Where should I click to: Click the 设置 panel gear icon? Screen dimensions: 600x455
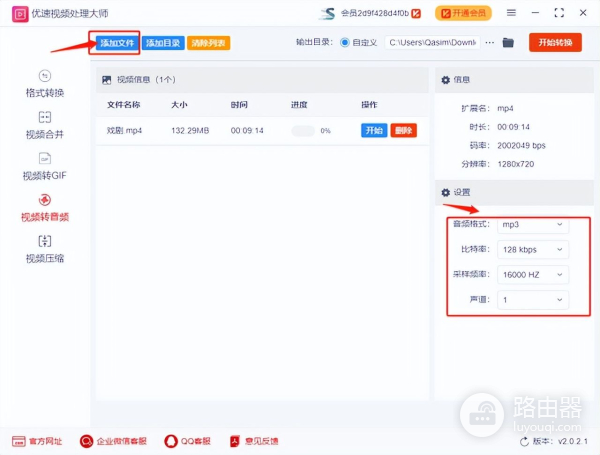click(x=445, y=192)
